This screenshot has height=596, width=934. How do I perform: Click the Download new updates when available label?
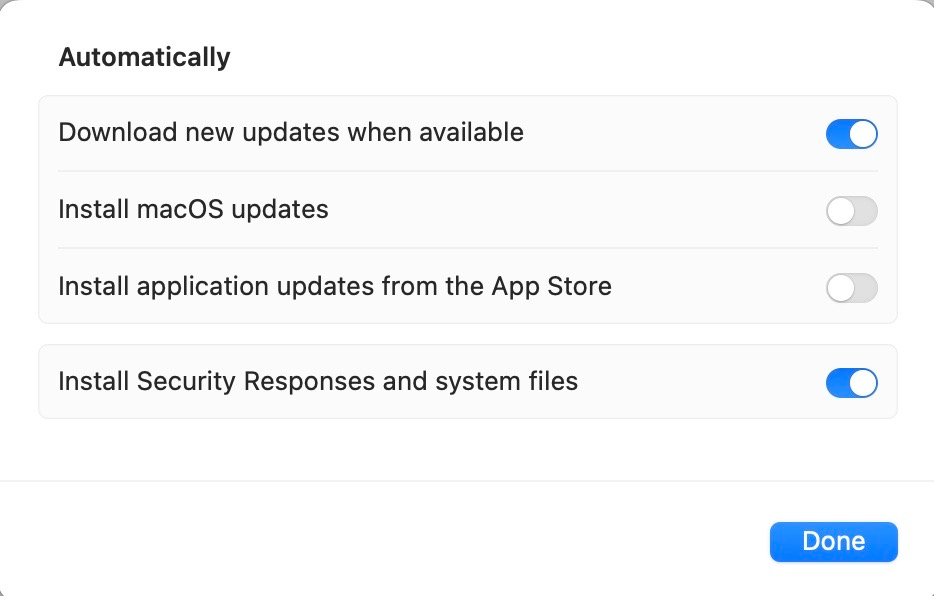[x=291, y=133]
